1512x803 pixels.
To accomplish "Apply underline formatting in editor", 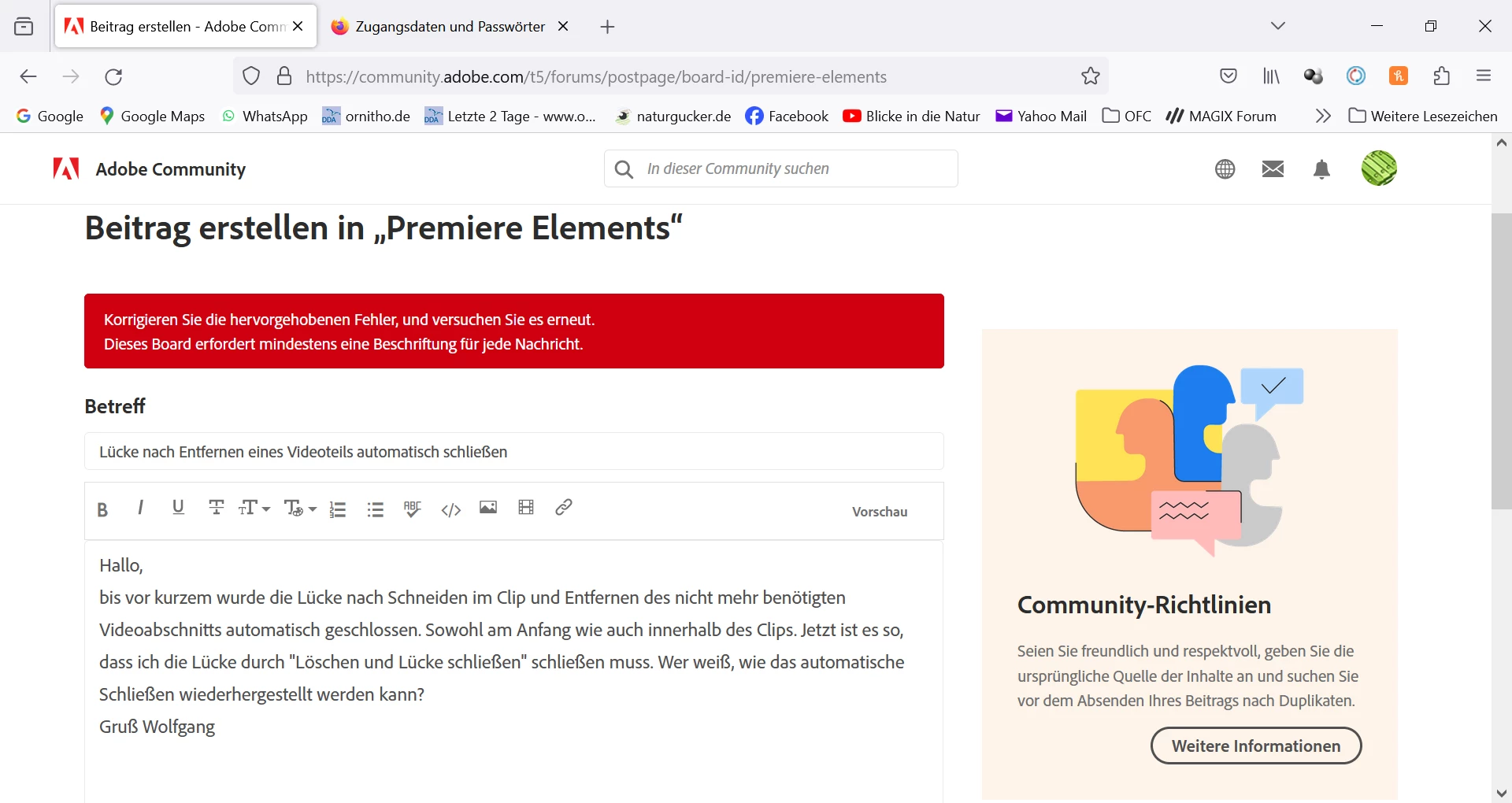I will pyautogui.click(x=178, y=508).
